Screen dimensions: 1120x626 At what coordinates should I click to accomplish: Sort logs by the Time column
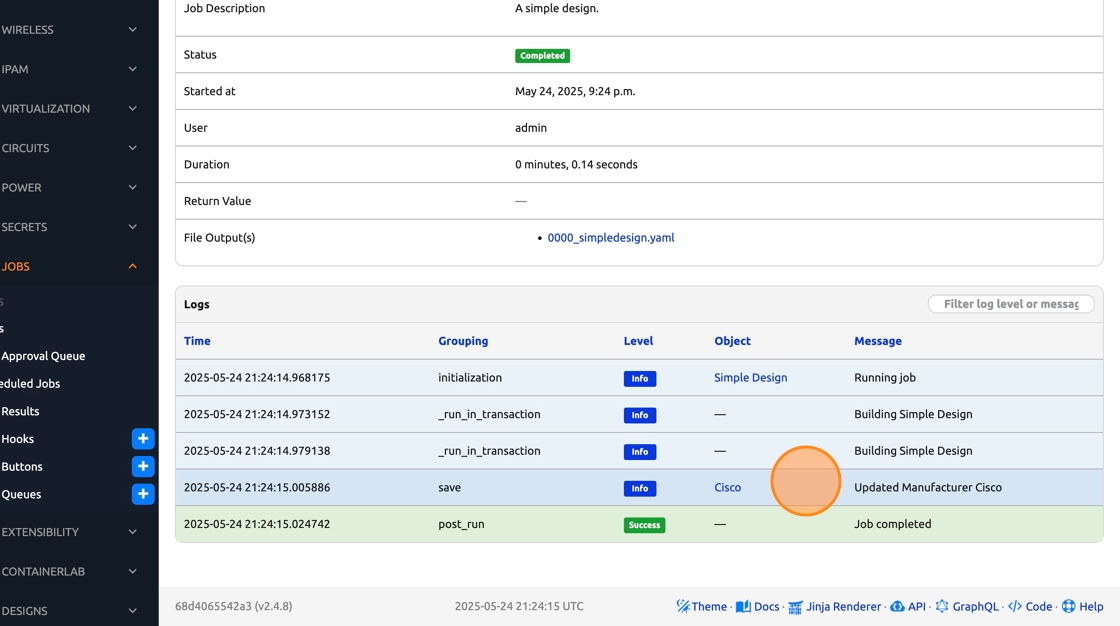pos(197,341)
